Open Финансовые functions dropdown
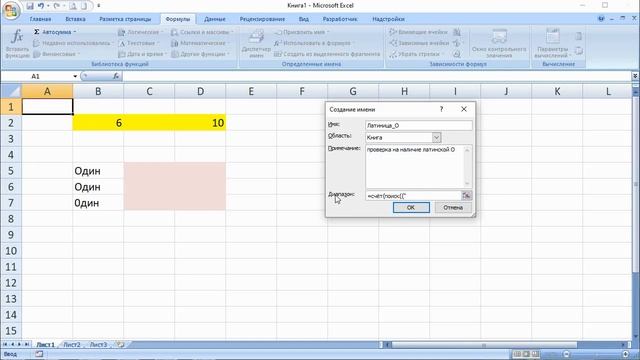This screenshot has width=640, height=360. pos(56,54)
